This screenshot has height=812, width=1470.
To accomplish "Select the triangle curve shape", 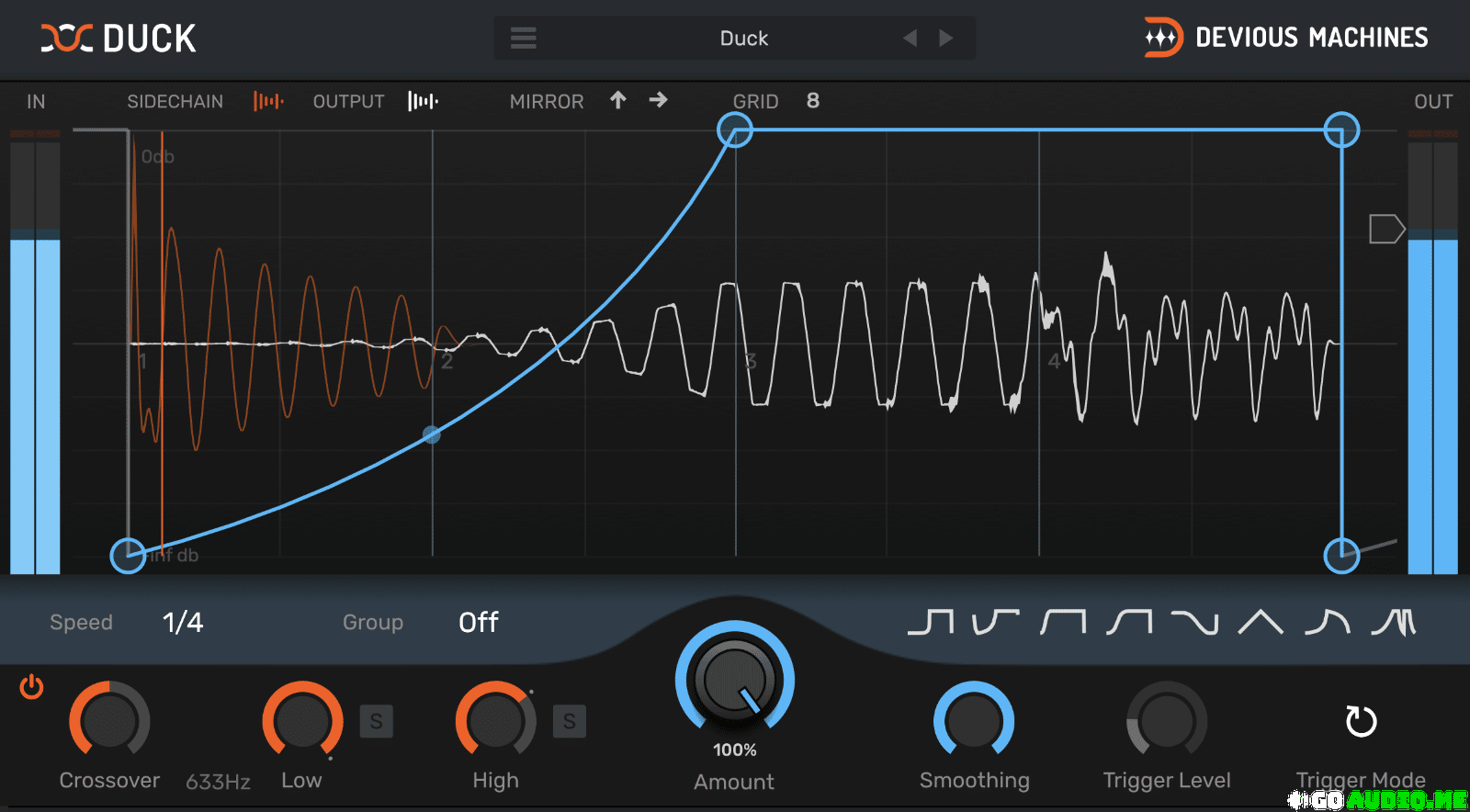I will tap(1261, 622).
